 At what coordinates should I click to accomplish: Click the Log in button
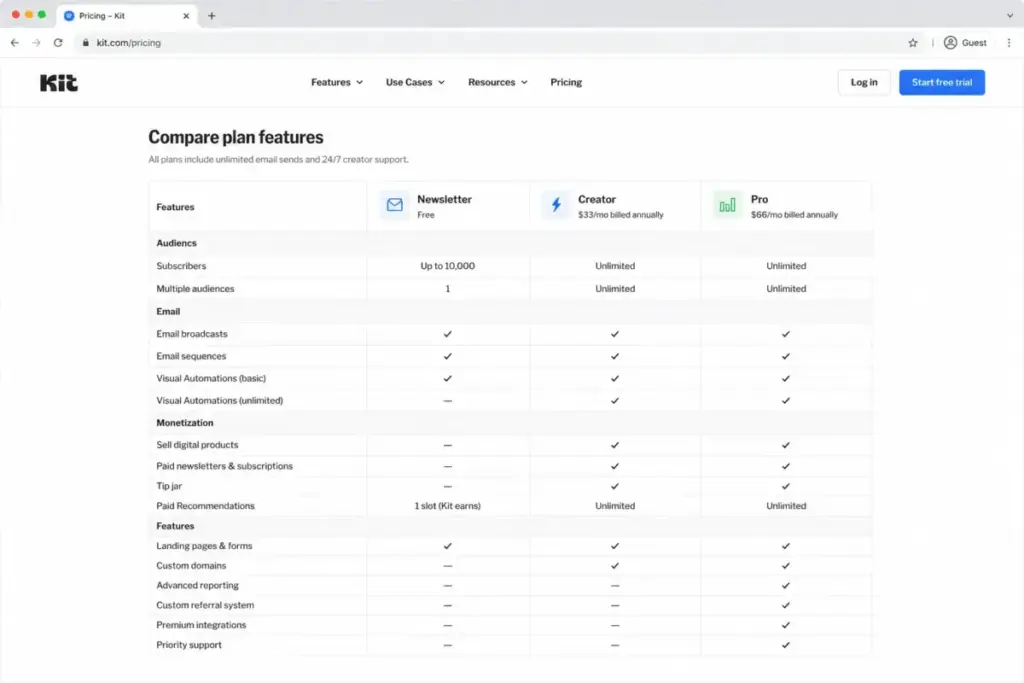pyautogui.click(x=864, y=82)
